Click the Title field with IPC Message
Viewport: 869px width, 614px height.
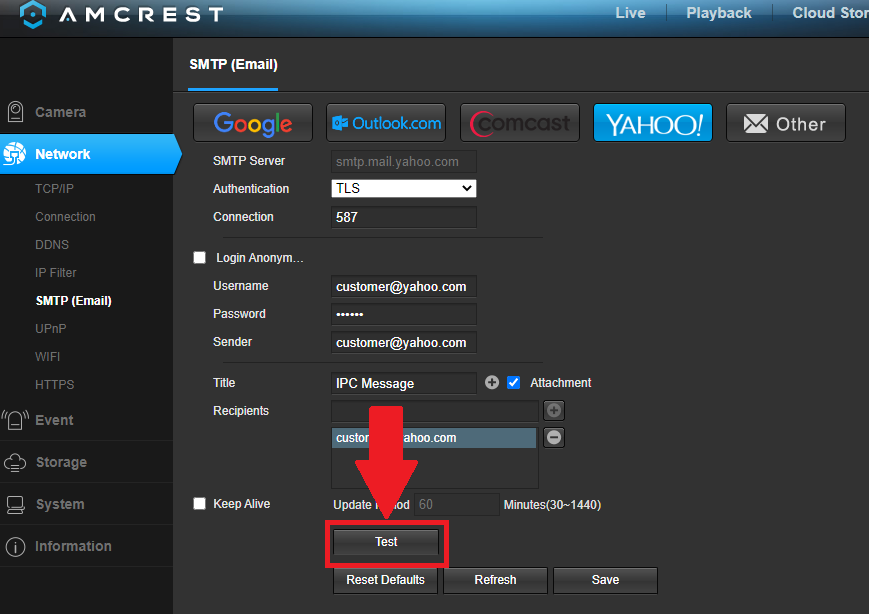(403, 383)
